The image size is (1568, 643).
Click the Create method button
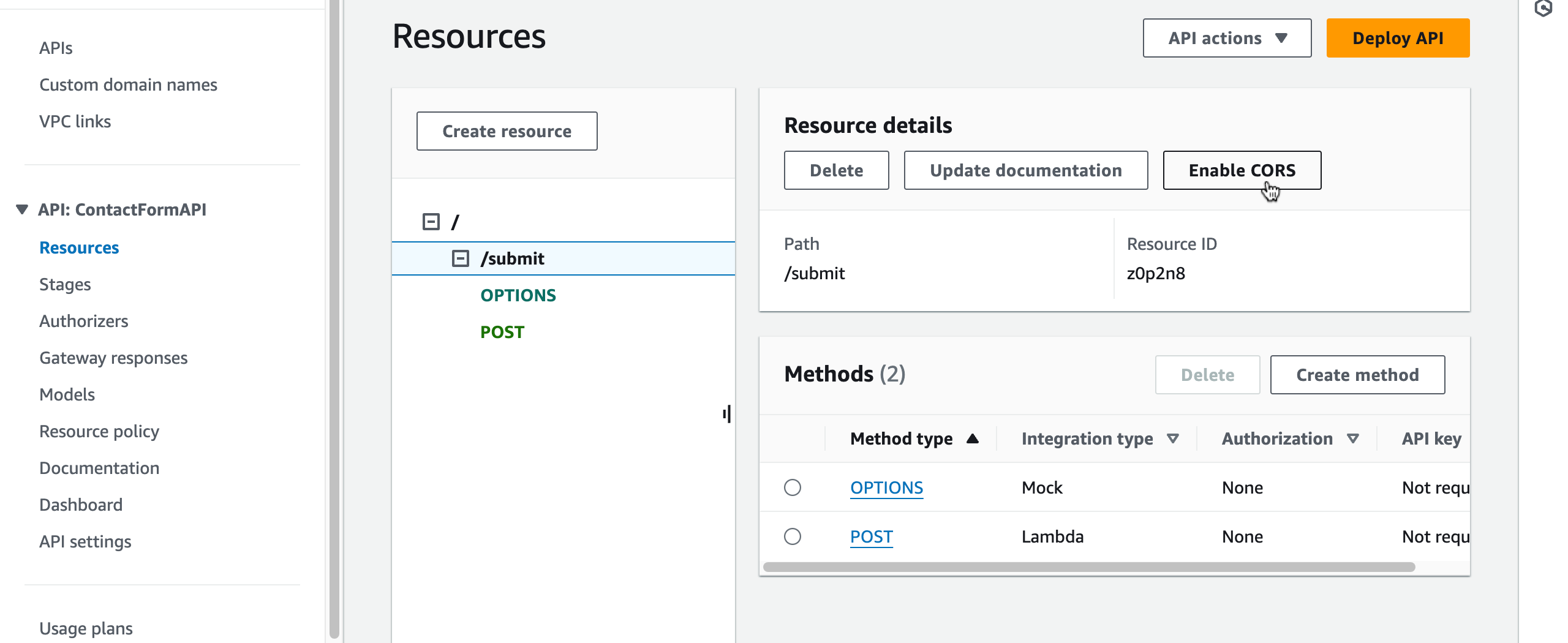1357,375
